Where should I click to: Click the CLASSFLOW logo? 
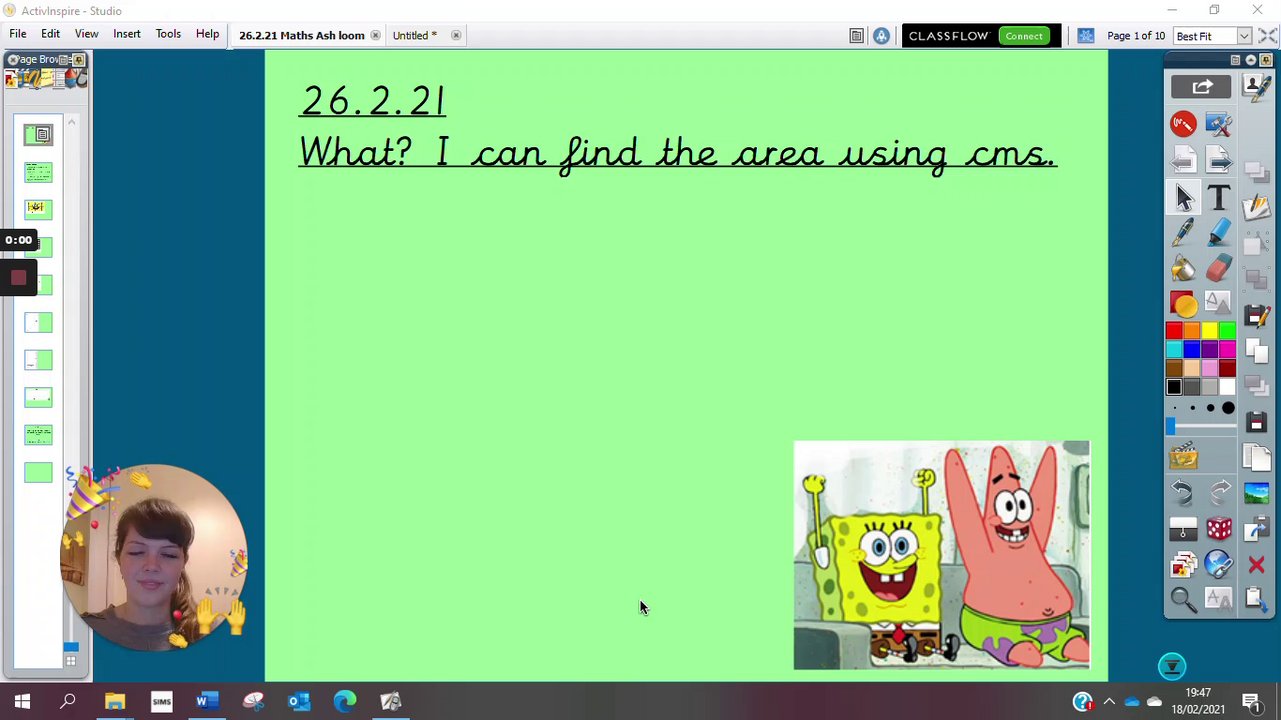click(x=948, y=36)
